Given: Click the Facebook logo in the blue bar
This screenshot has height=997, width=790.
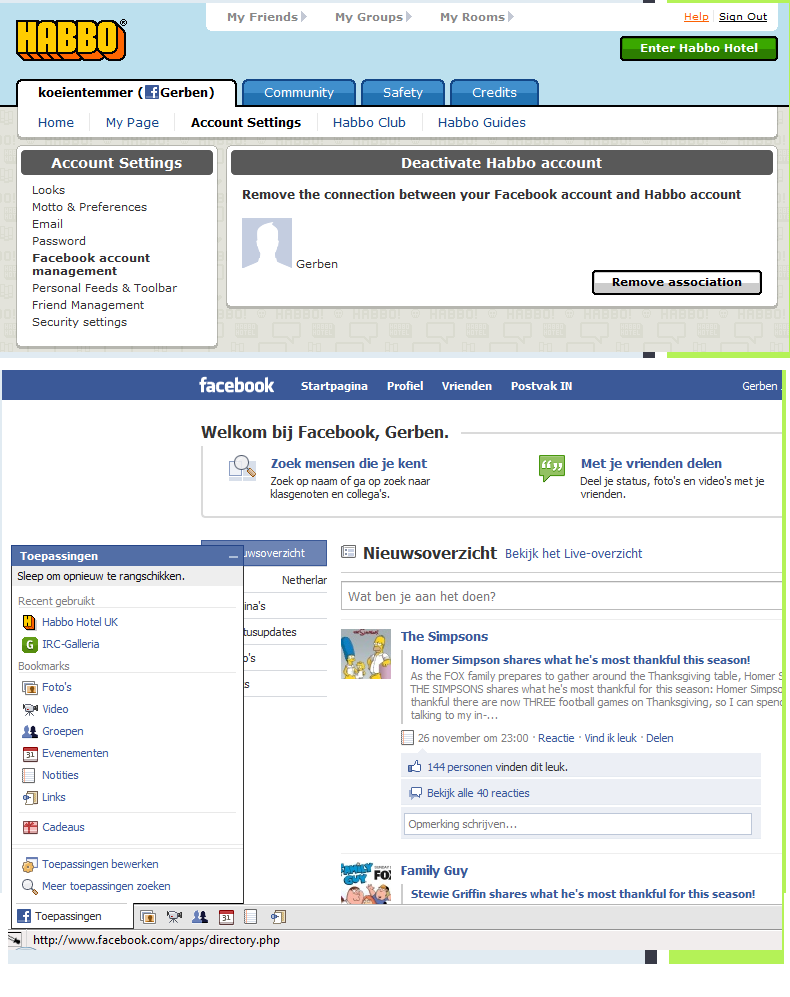Looking at the screenshot, I should pos(237,385).
